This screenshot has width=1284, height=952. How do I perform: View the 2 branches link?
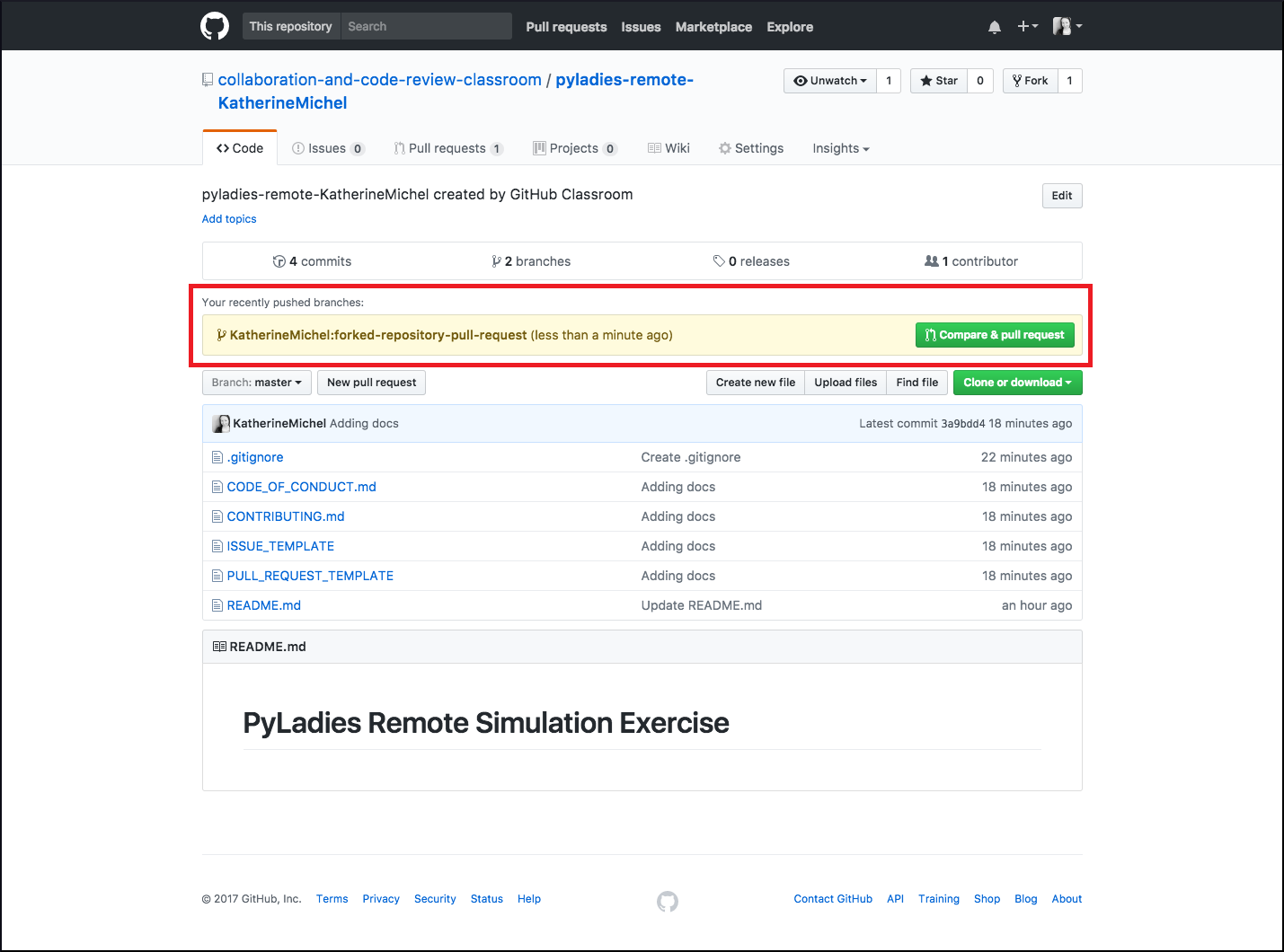[x=531, y=261]
